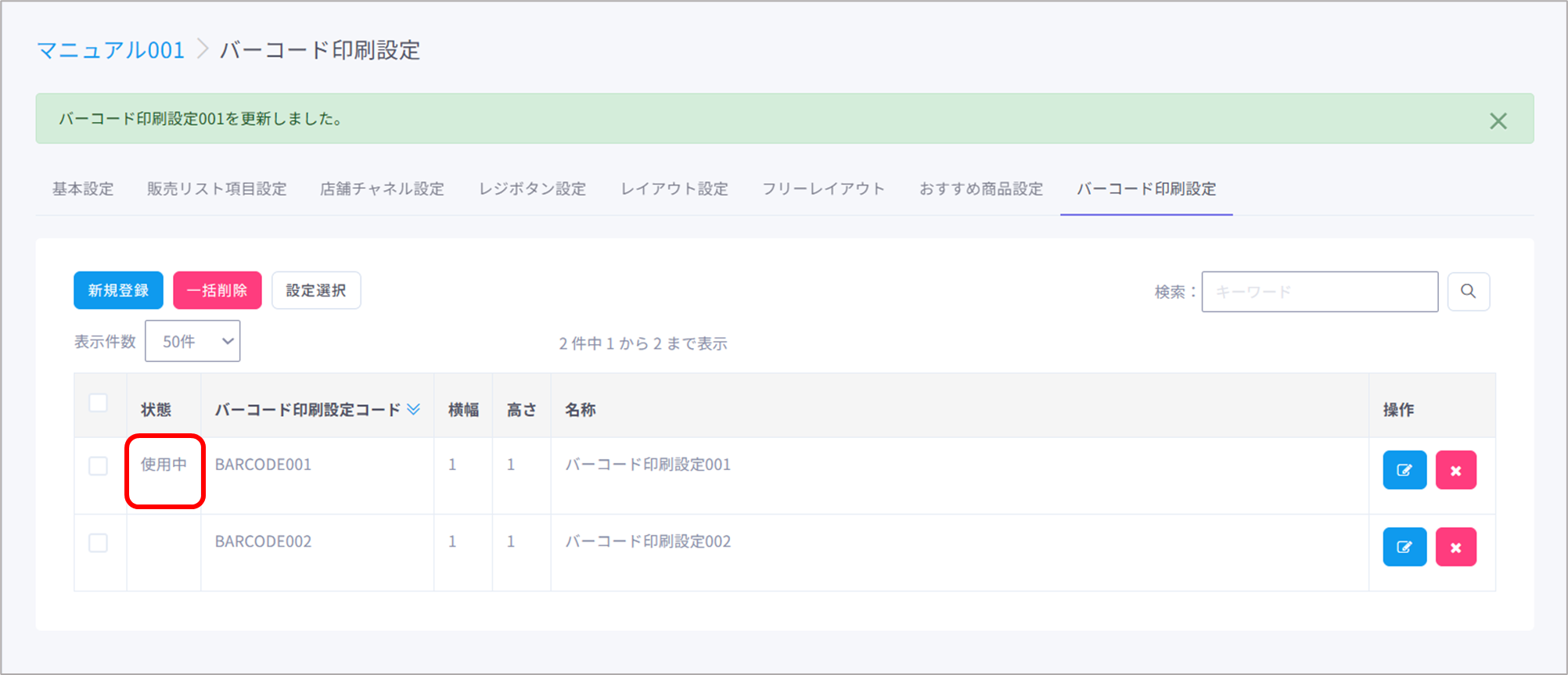Delete the BARCODE002 row
The height and width of the screenshot is (675, 1568).
click(x=1455, y=547)
